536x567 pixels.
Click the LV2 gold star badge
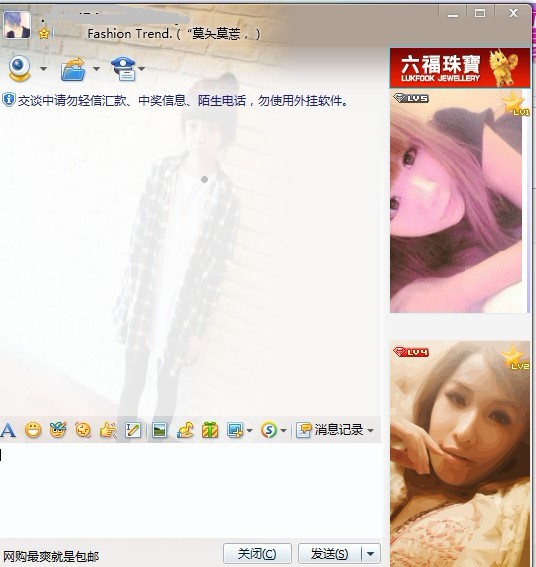(x=516, y=358)
